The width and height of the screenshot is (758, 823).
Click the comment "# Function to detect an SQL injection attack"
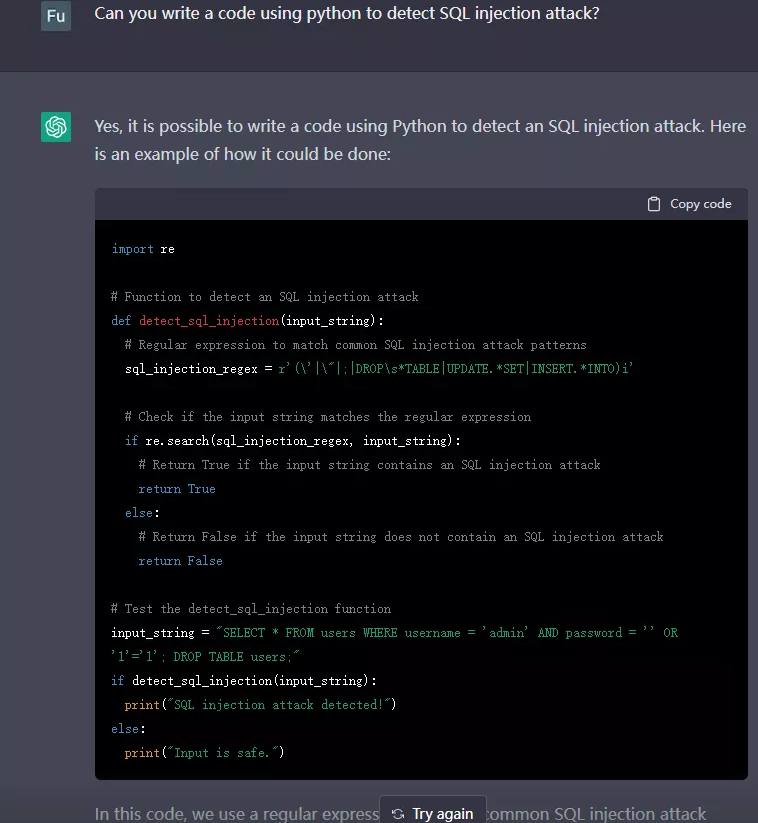[x=265, y=297]
